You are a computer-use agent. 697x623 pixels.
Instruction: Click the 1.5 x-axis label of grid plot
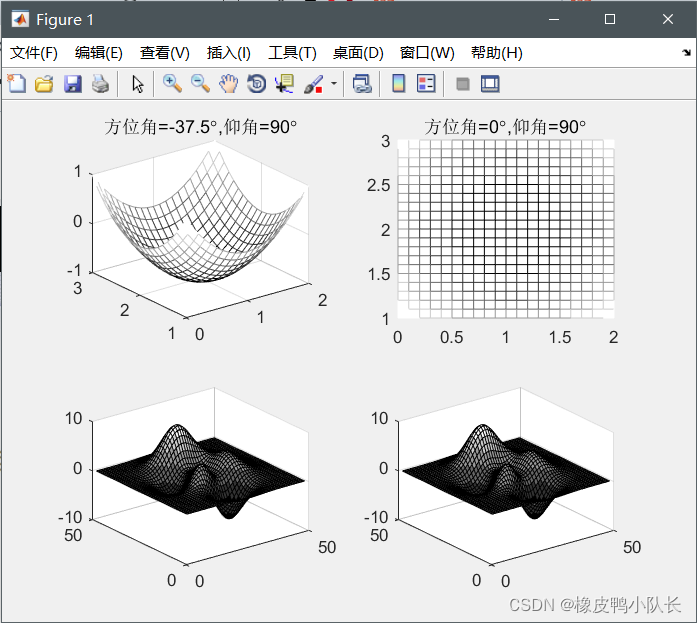coord(560,337)
